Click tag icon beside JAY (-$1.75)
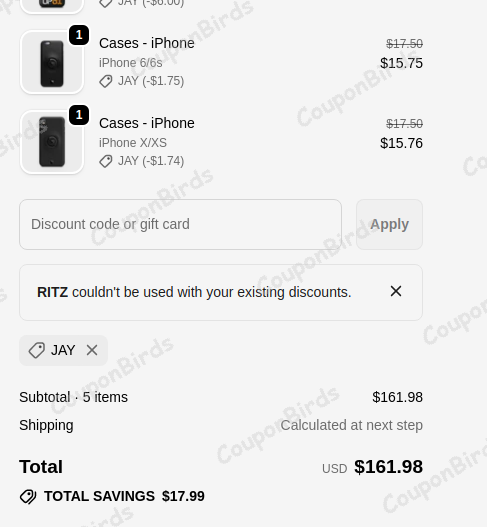This screenshot has width=487, height=527. pos(106,81)
